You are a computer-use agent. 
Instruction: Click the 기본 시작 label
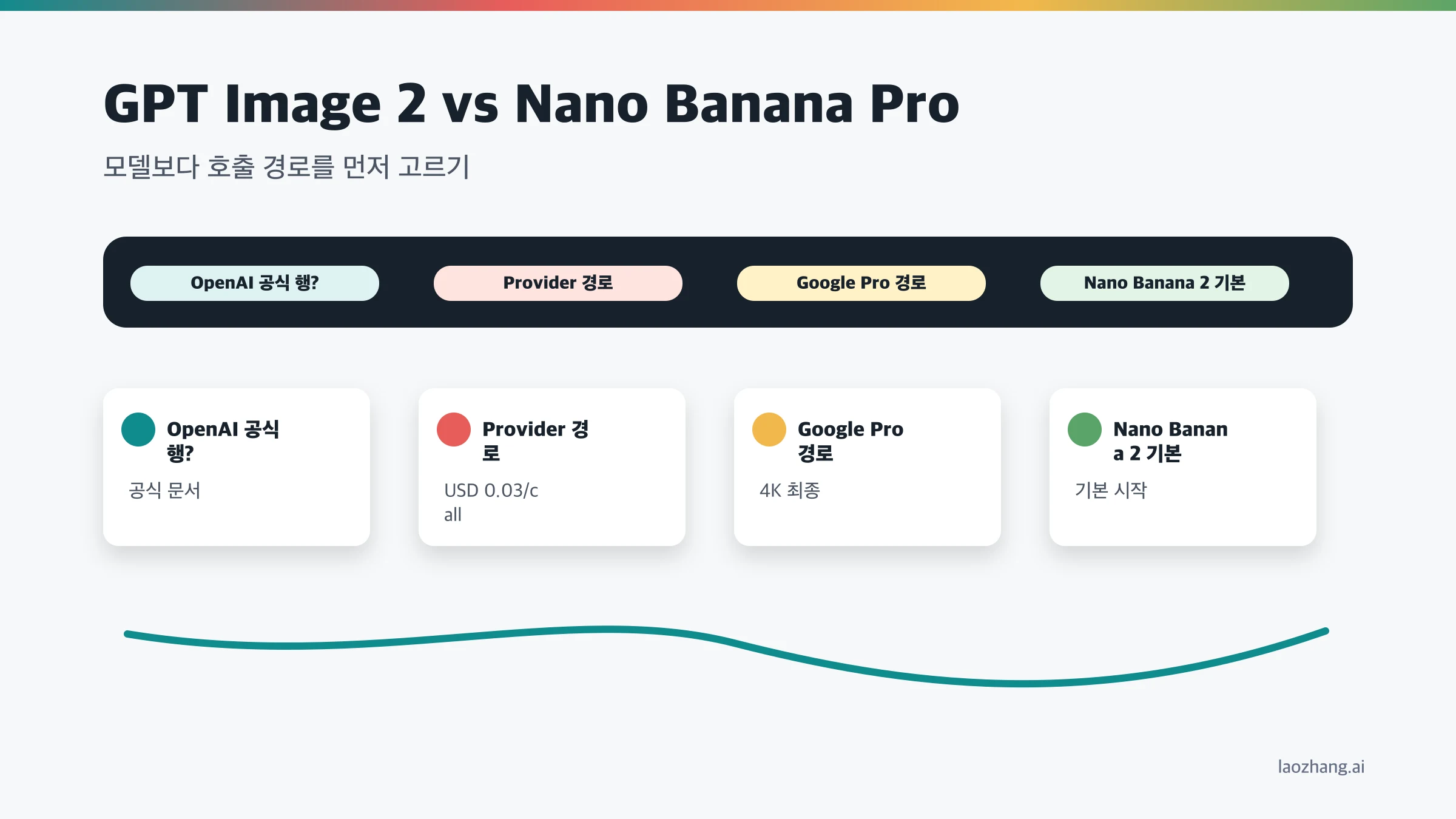[1111, 490]
